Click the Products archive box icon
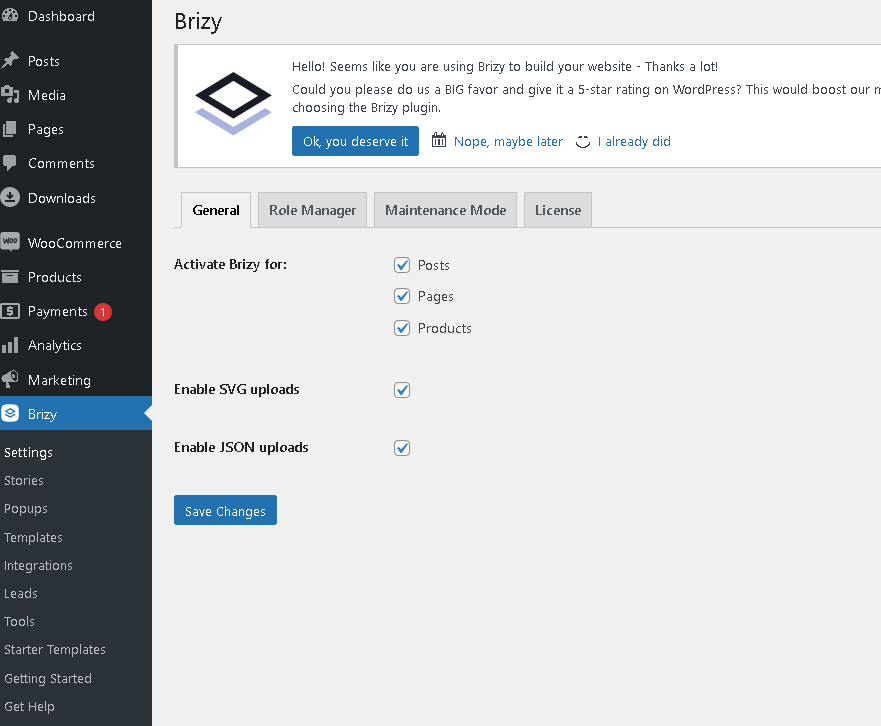The width and height of the screenshot is (881, 726). [x=10, y=276]
